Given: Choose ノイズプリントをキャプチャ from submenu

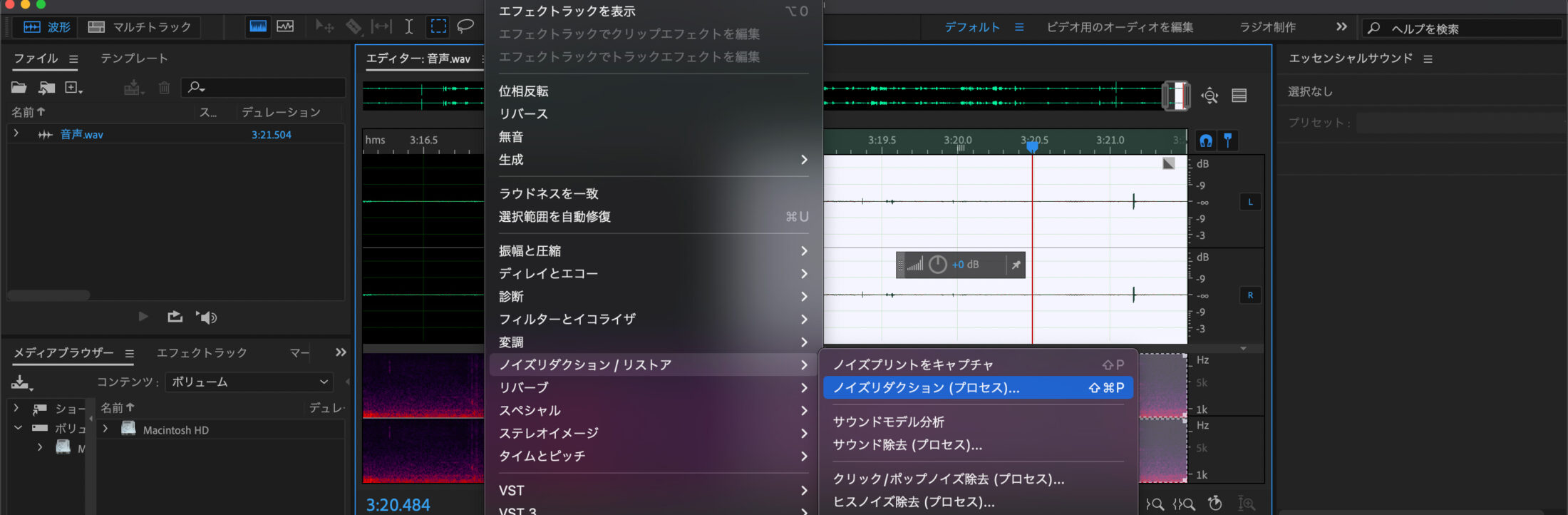Looking at the screenshot, I should [978, 364].
